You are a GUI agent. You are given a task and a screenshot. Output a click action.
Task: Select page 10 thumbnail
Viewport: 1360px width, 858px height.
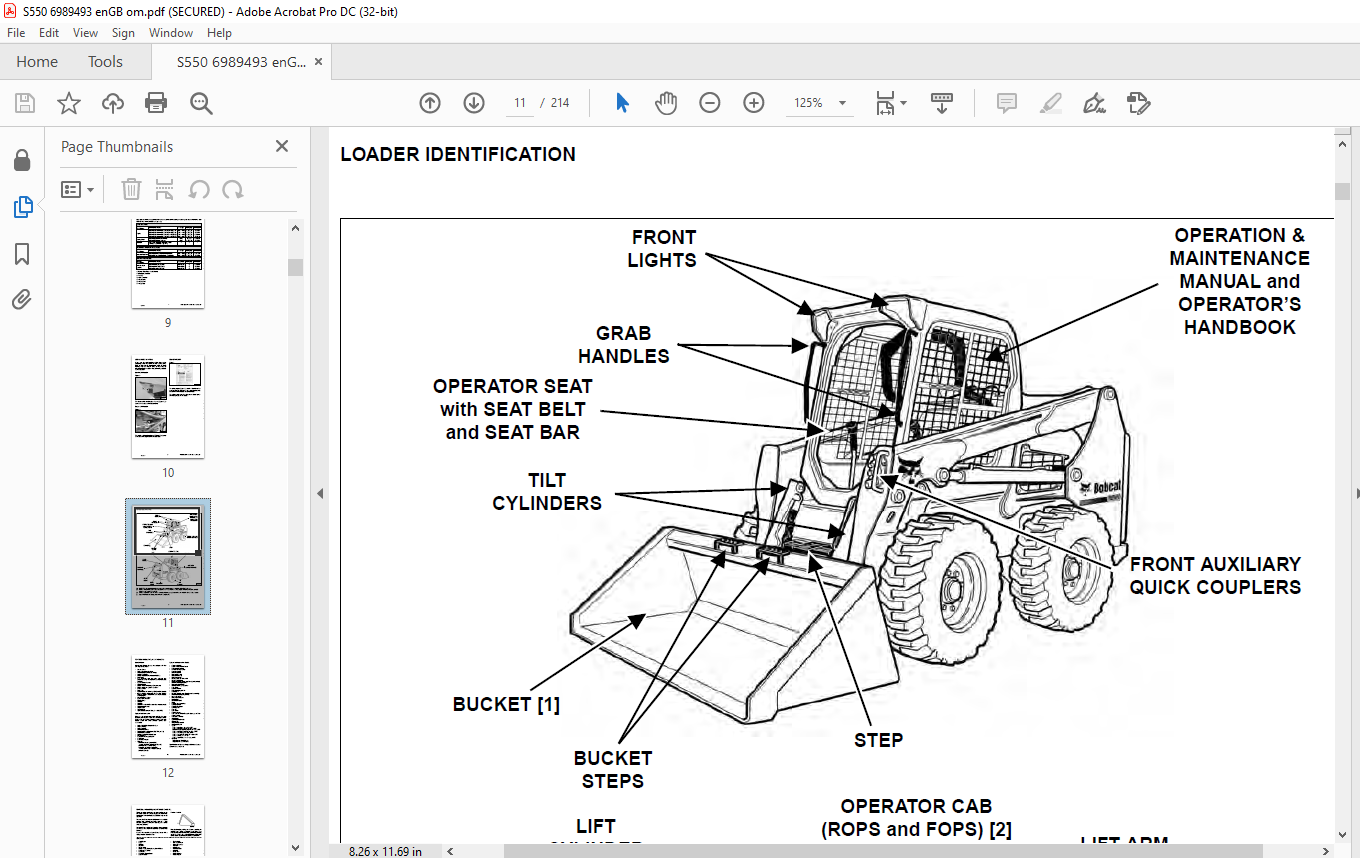click(168, 406)
